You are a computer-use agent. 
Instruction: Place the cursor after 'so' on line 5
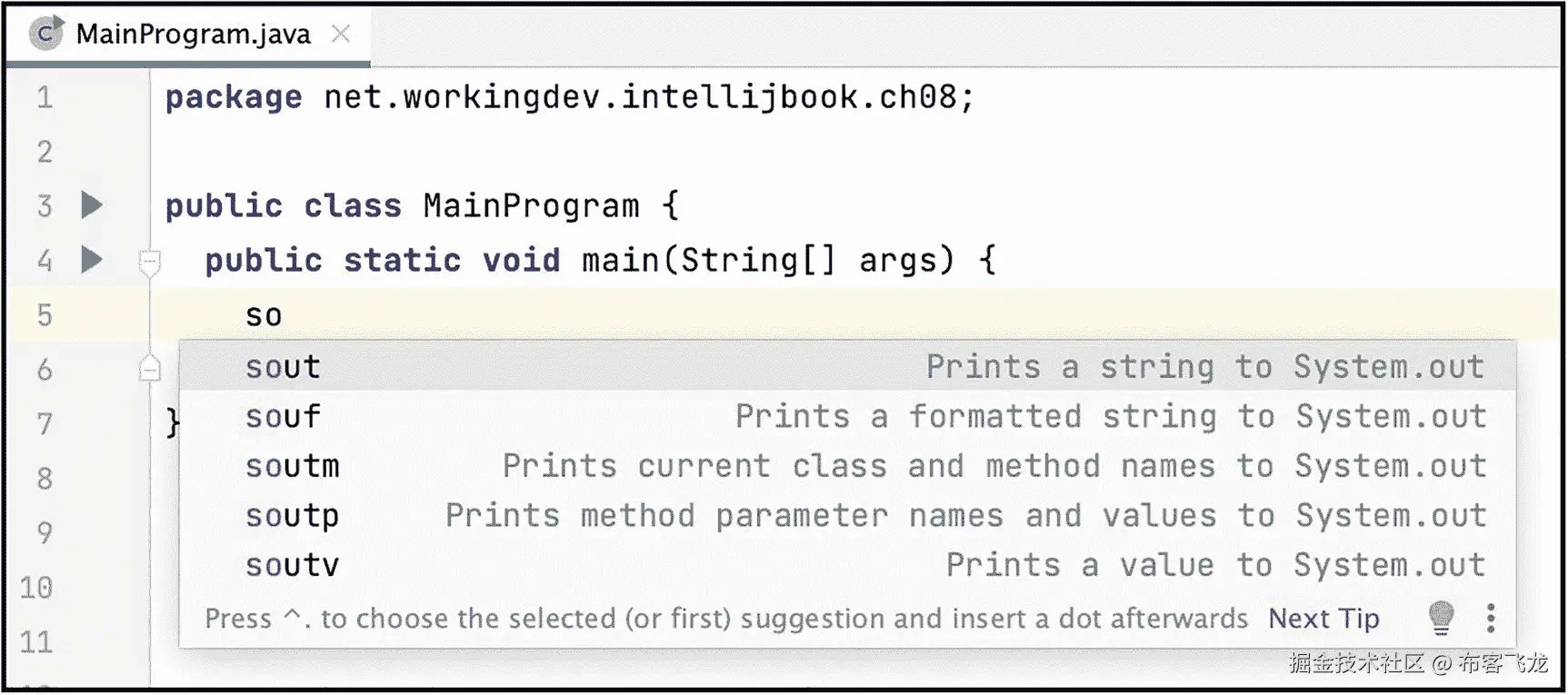[284, 315]
